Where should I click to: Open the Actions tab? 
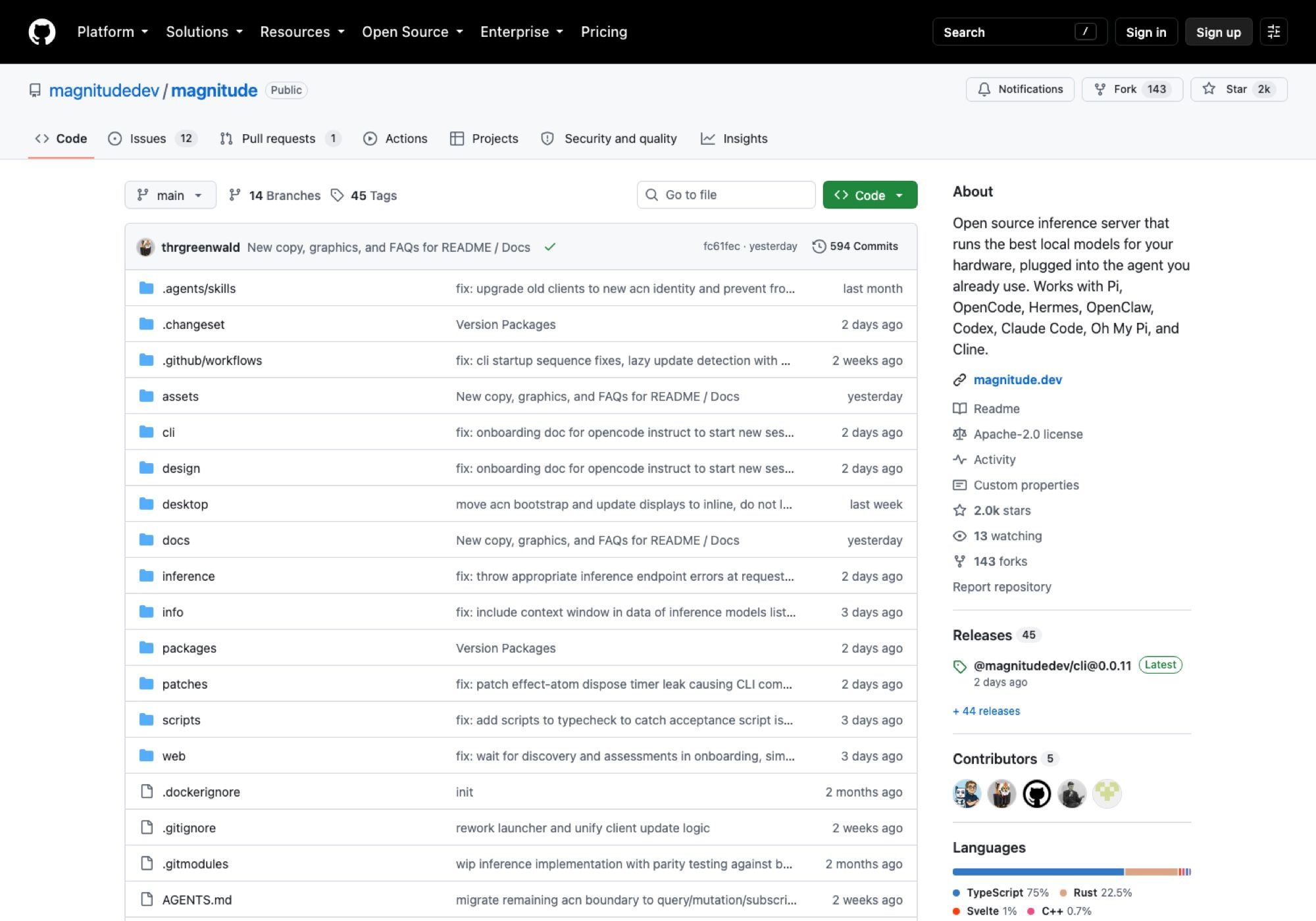point(395,138)
